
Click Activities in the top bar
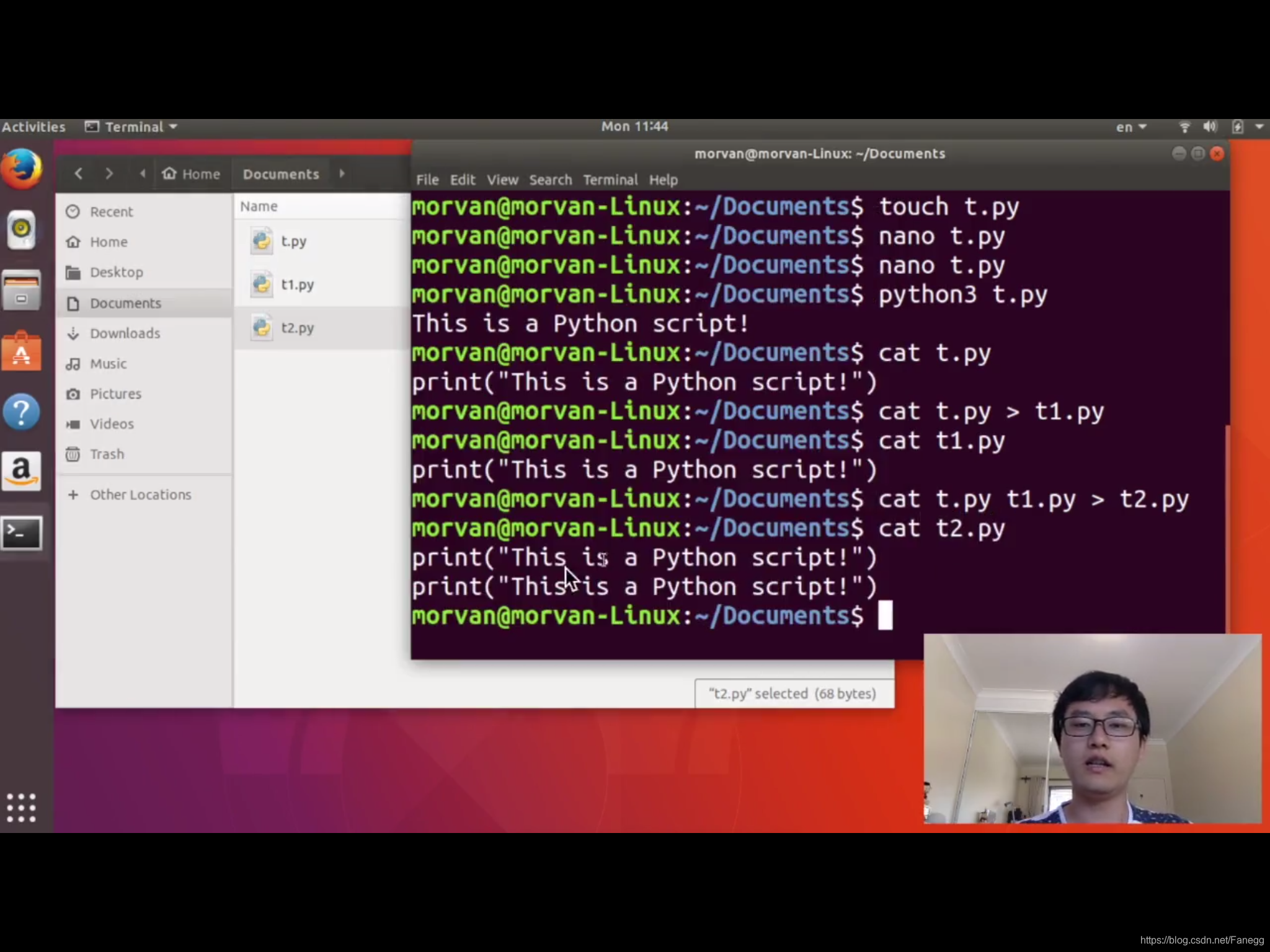(33, 127)
